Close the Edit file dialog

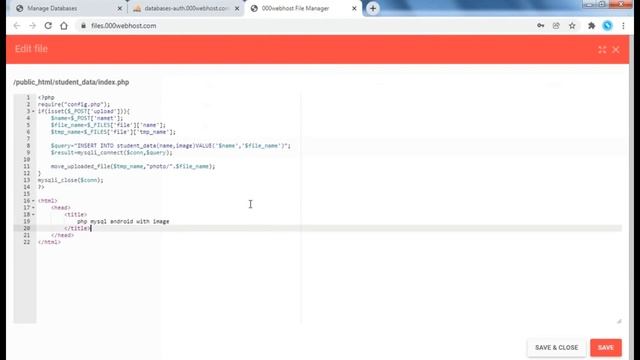click(x=616, y=50)
